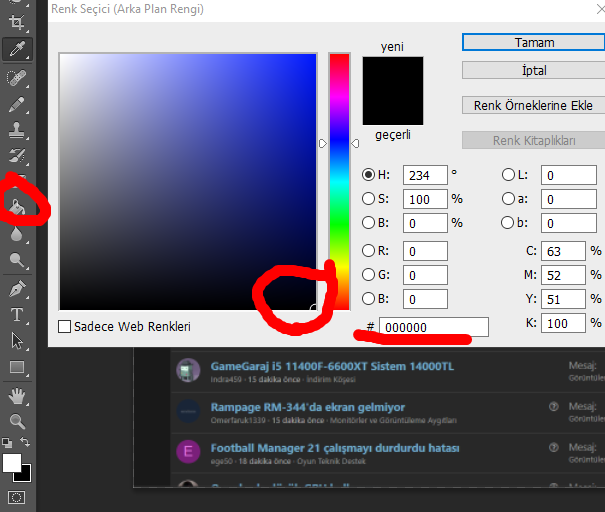Enable the Sadece Web Renkleri checkbox
605x512 pixels.
click(x=64, y=326)
